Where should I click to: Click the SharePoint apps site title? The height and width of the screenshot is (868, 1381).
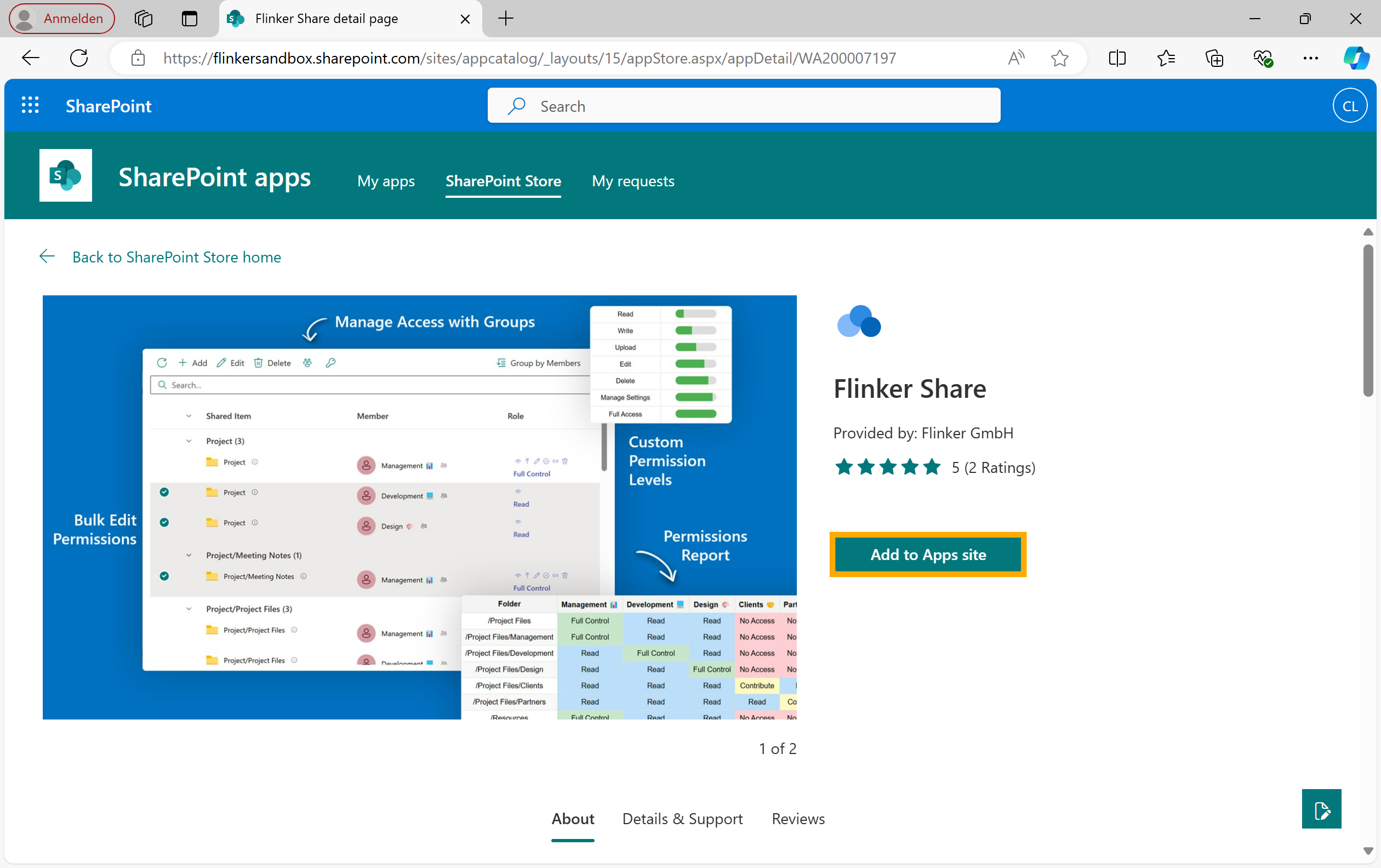214,176
